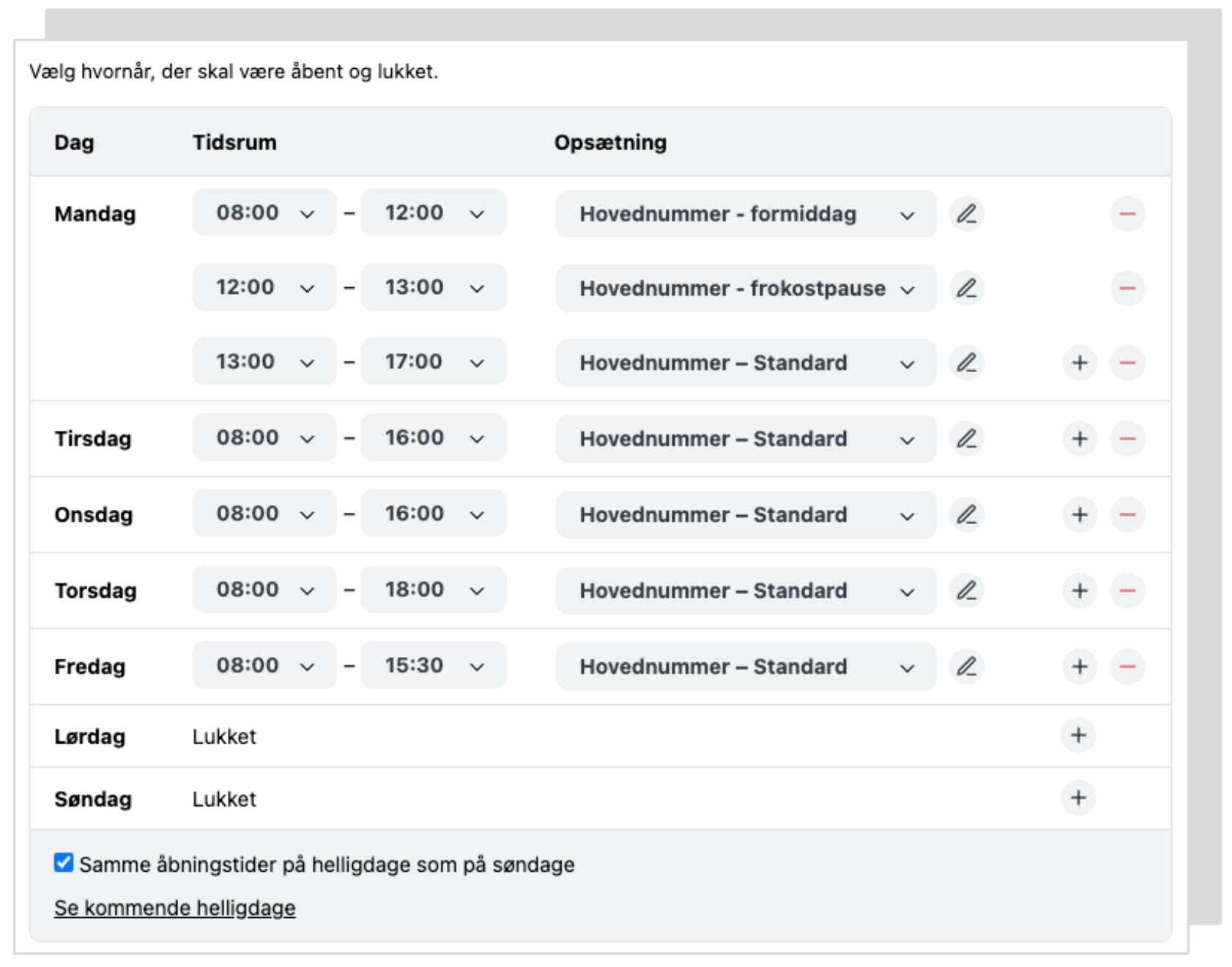Edit Torsdag's setup with the pencil

(x=966, y=590)
